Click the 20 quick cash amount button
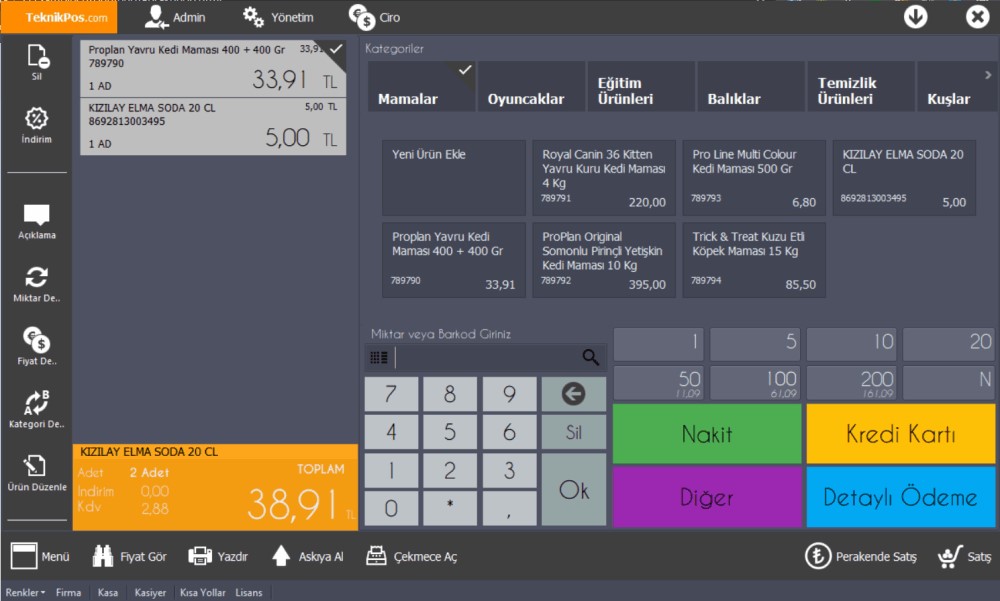 948,345
